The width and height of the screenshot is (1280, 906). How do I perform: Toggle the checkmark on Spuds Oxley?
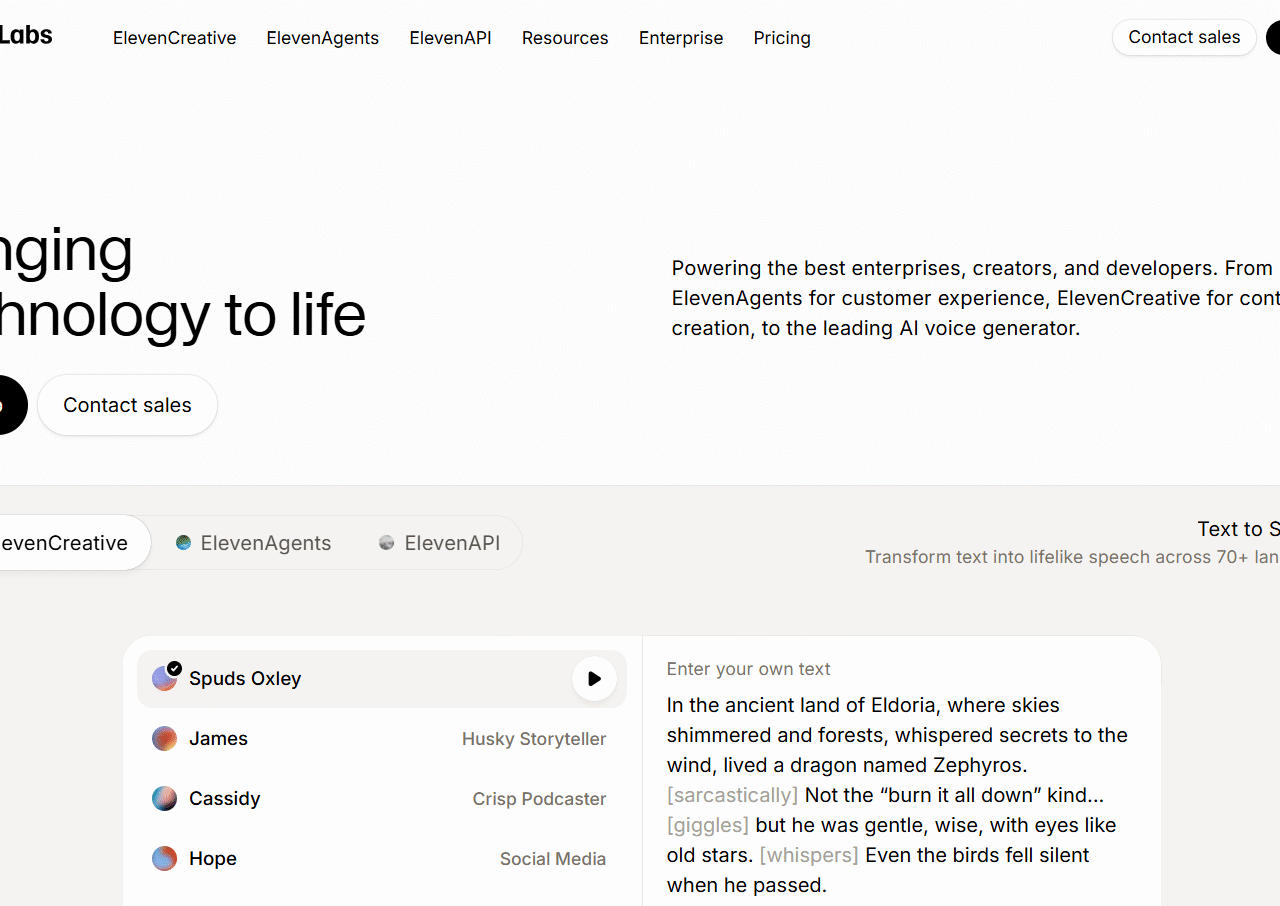pos(174,668)
